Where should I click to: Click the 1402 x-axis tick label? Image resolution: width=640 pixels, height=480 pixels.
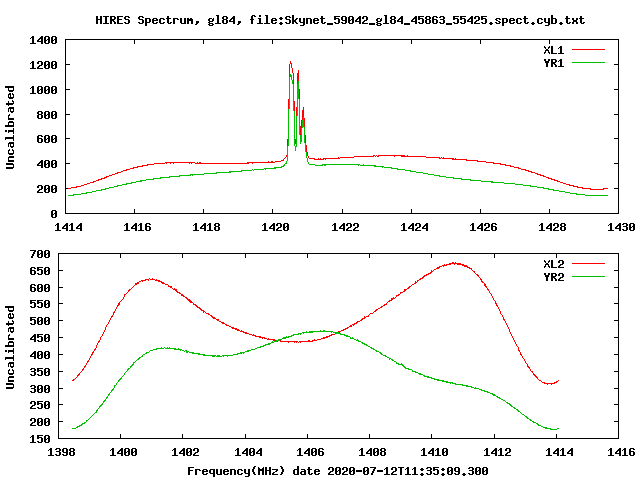[x=185, y=452]
